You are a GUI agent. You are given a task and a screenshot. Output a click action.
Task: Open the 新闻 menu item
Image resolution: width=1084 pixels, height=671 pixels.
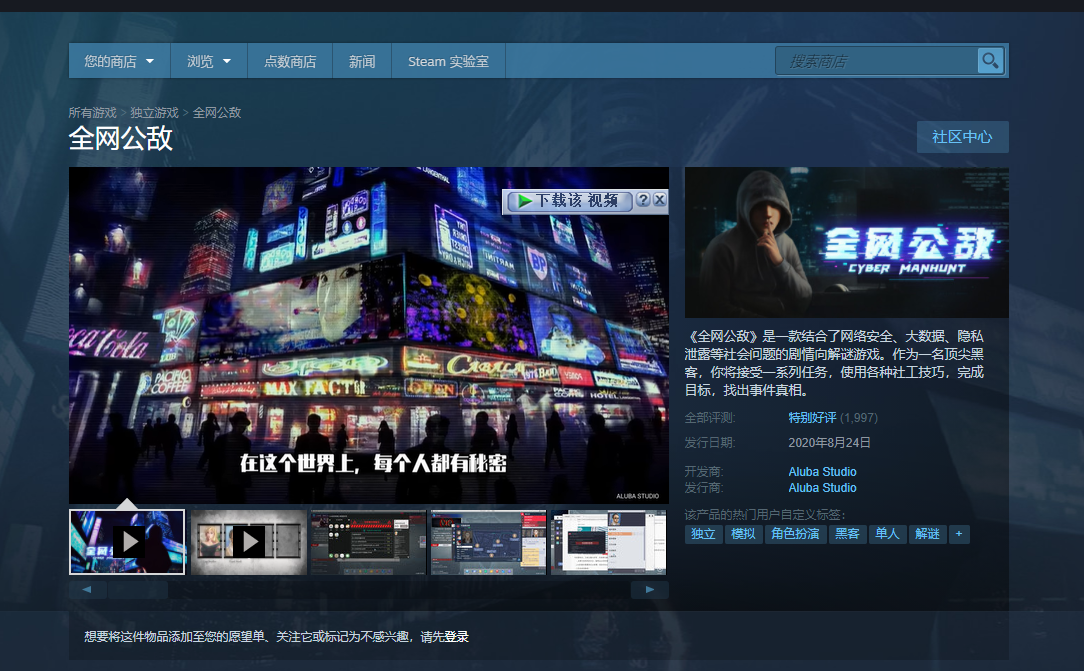[361, 60]
